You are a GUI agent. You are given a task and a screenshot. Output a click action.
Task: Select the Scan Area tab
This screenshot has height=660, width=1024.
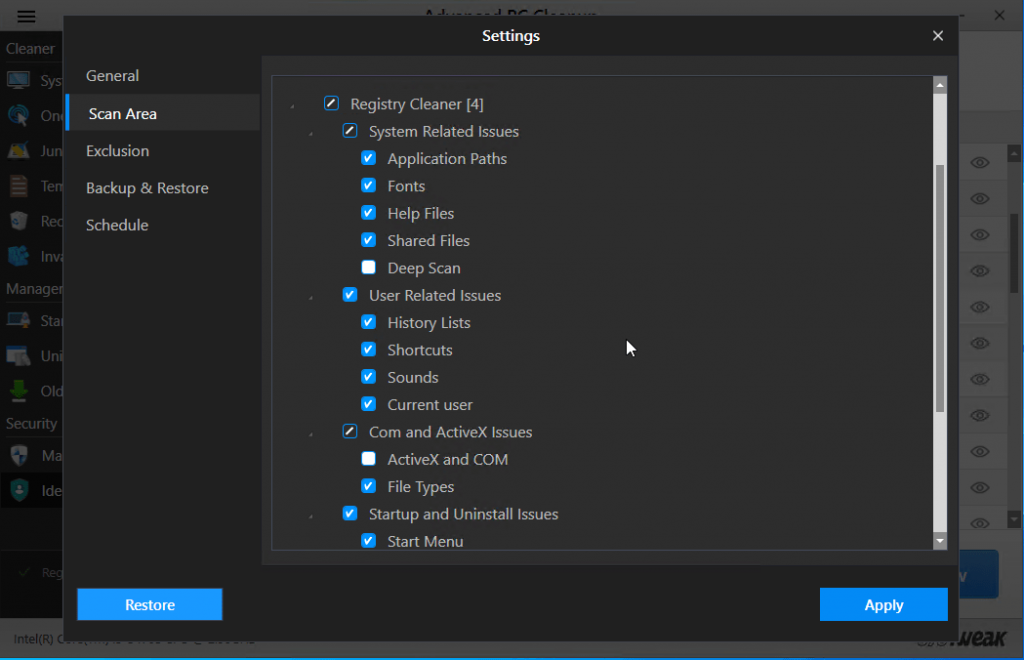click(x=163, y=113)
